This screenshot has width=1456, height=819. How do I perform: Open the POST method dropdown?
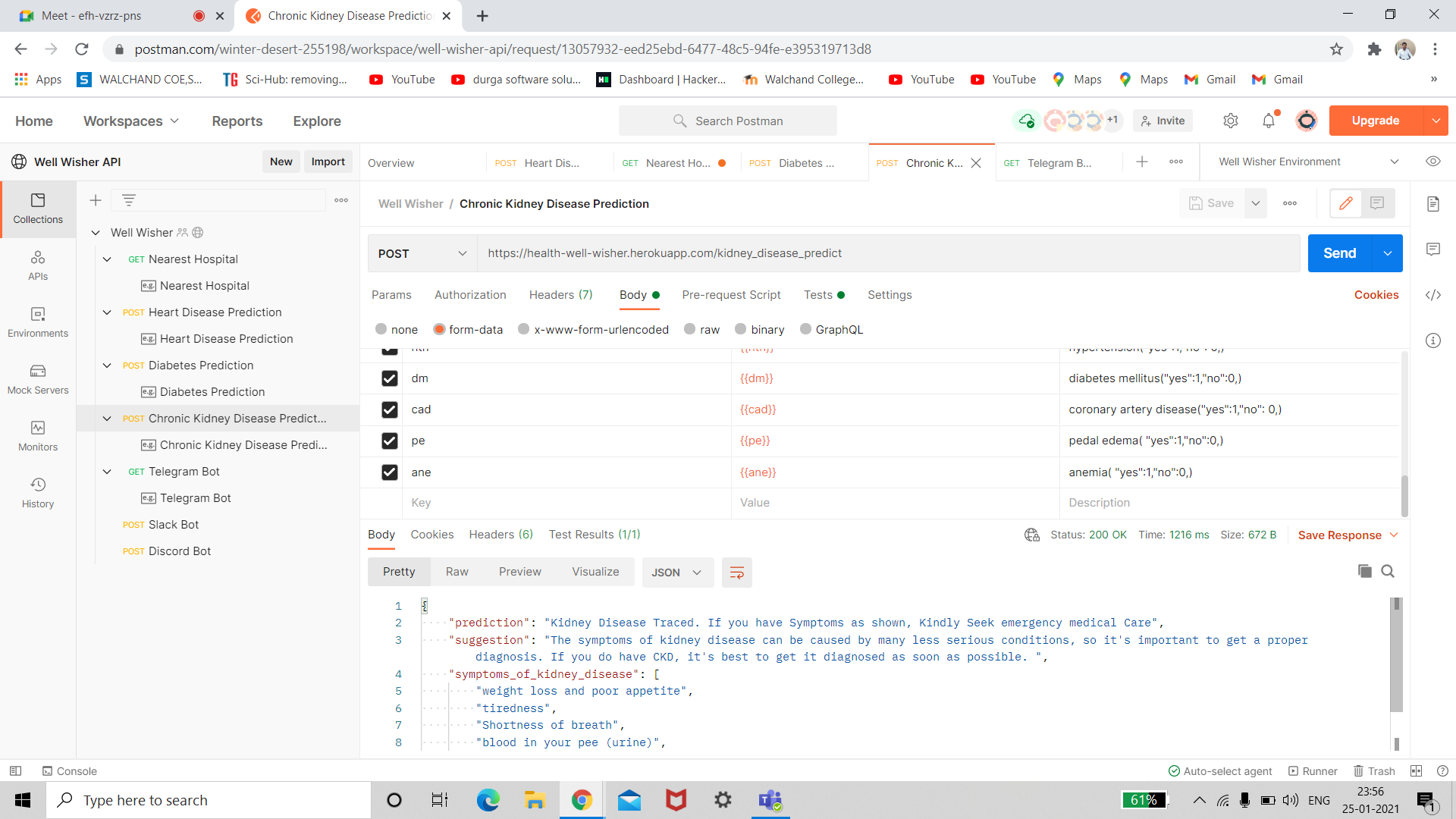[422, 253]
